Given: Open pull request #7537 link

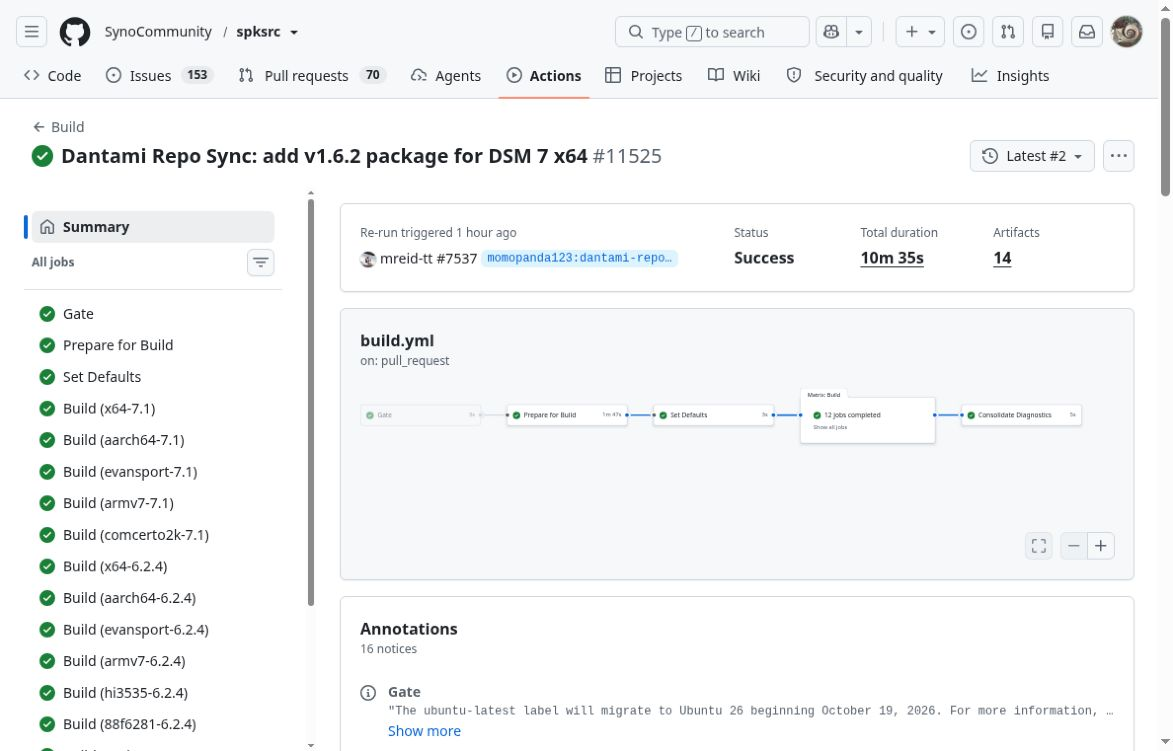Looking at the screenshot, I should [x=456, y=259].
